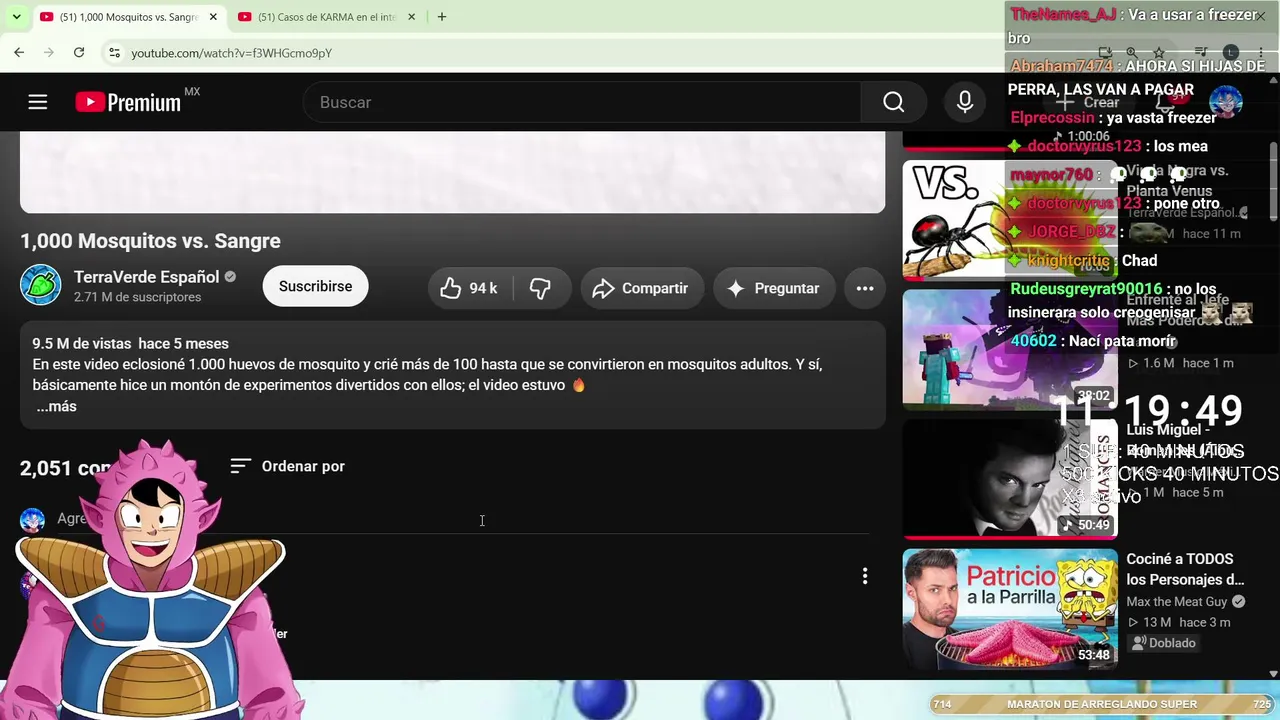Click the 9.5 M de vistas text
The height and width of the screenshot is (720, 1280).
point(80,344)
